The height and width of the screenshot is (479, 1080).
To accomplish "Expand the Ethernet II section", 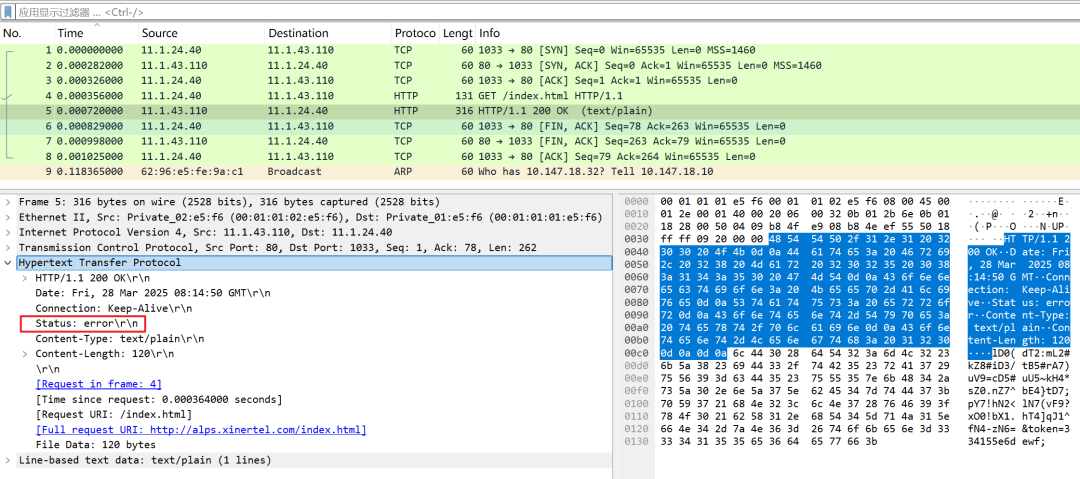I will (x=9, y=217).
